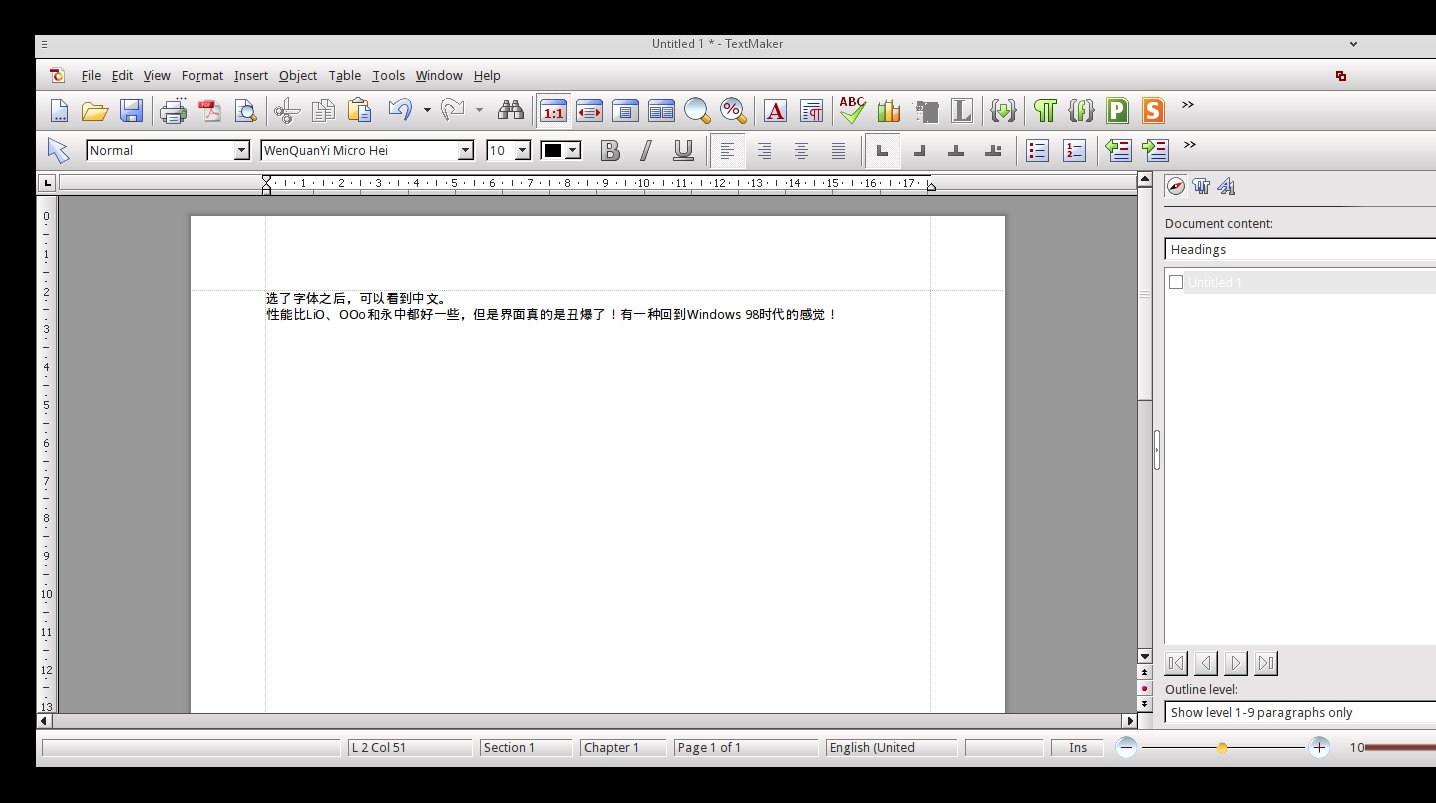Center the paragraph
The width and height of the screenshot is (1436, 803).
801,150
